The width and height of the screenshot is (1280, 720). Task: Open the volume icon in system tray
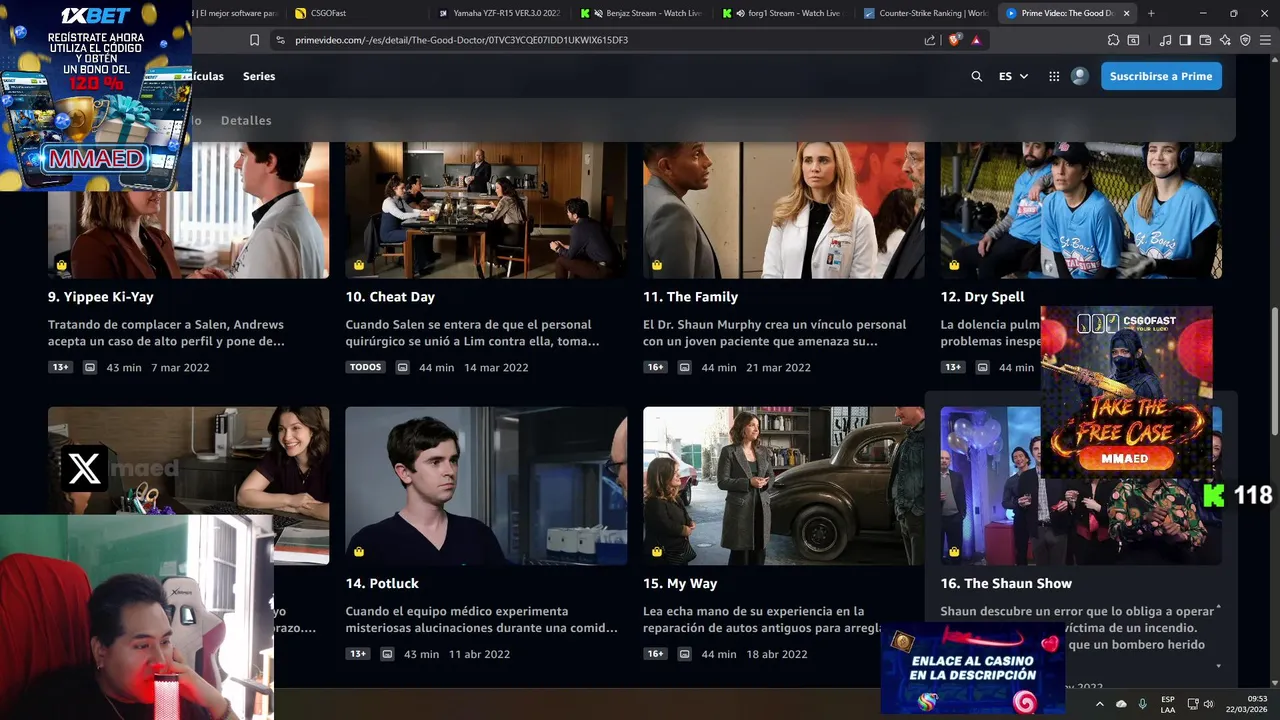point(1209,704)
